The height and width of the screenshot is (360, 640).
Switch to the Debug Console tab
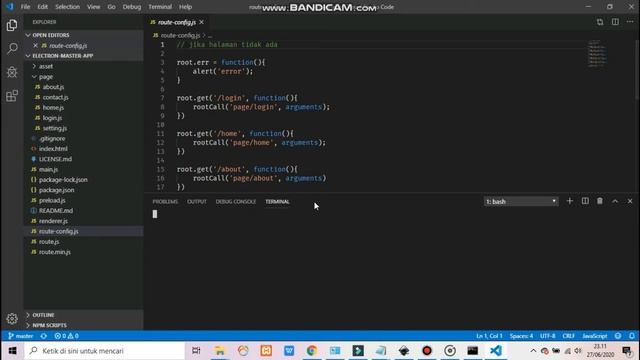point(236,202)
